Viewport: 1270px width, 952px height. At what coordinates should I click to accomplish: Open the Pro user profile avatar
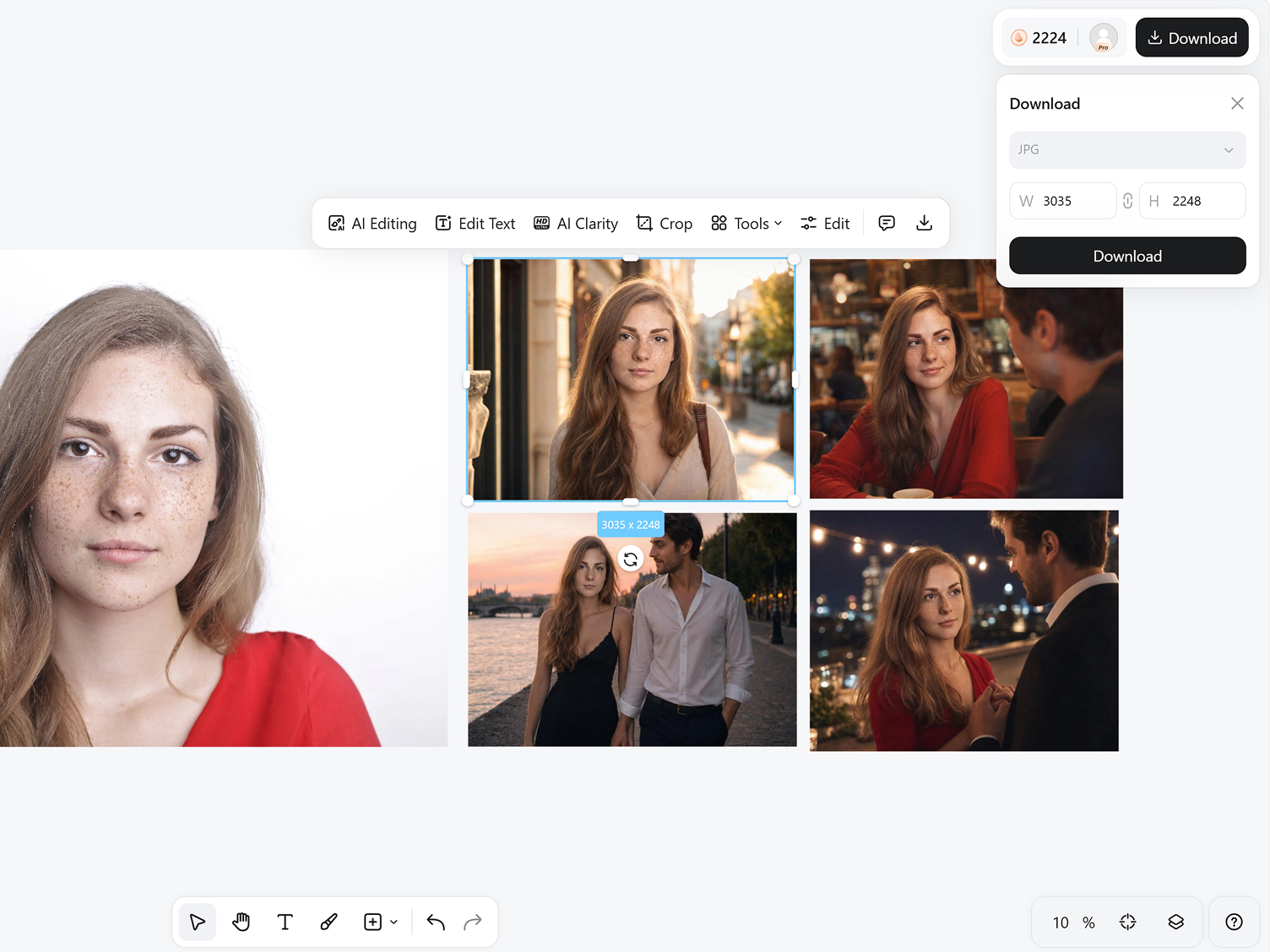click(x=1104, y=37)
